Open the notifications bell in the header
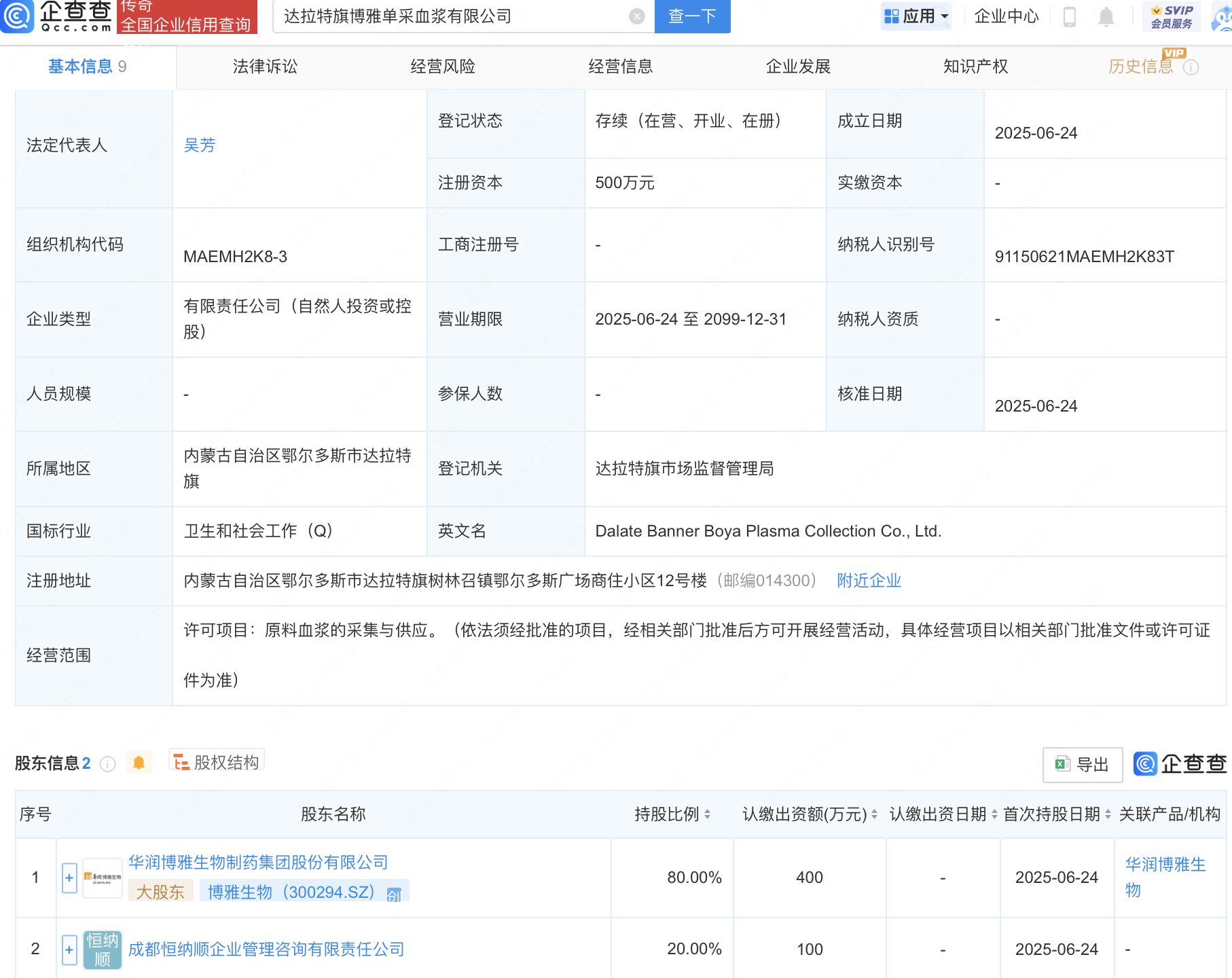The width and height of the screenshot is (1232, 978). (x=1106, y=16)
